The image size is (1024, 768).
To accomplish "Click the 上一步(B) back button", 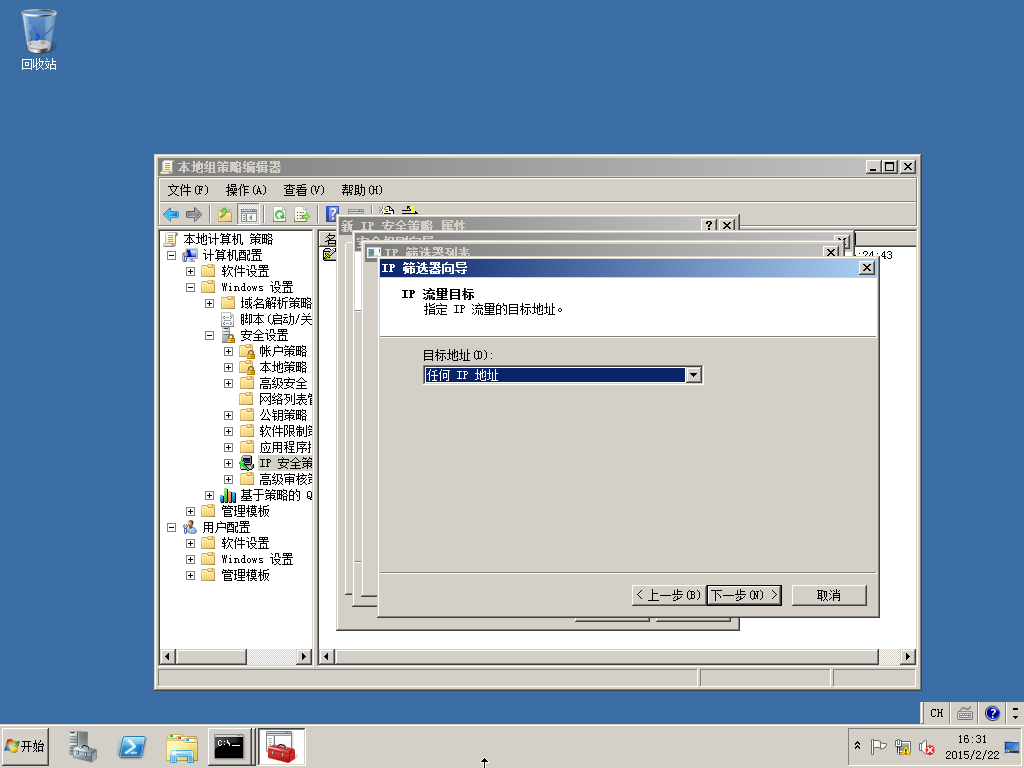I will 669,595.
